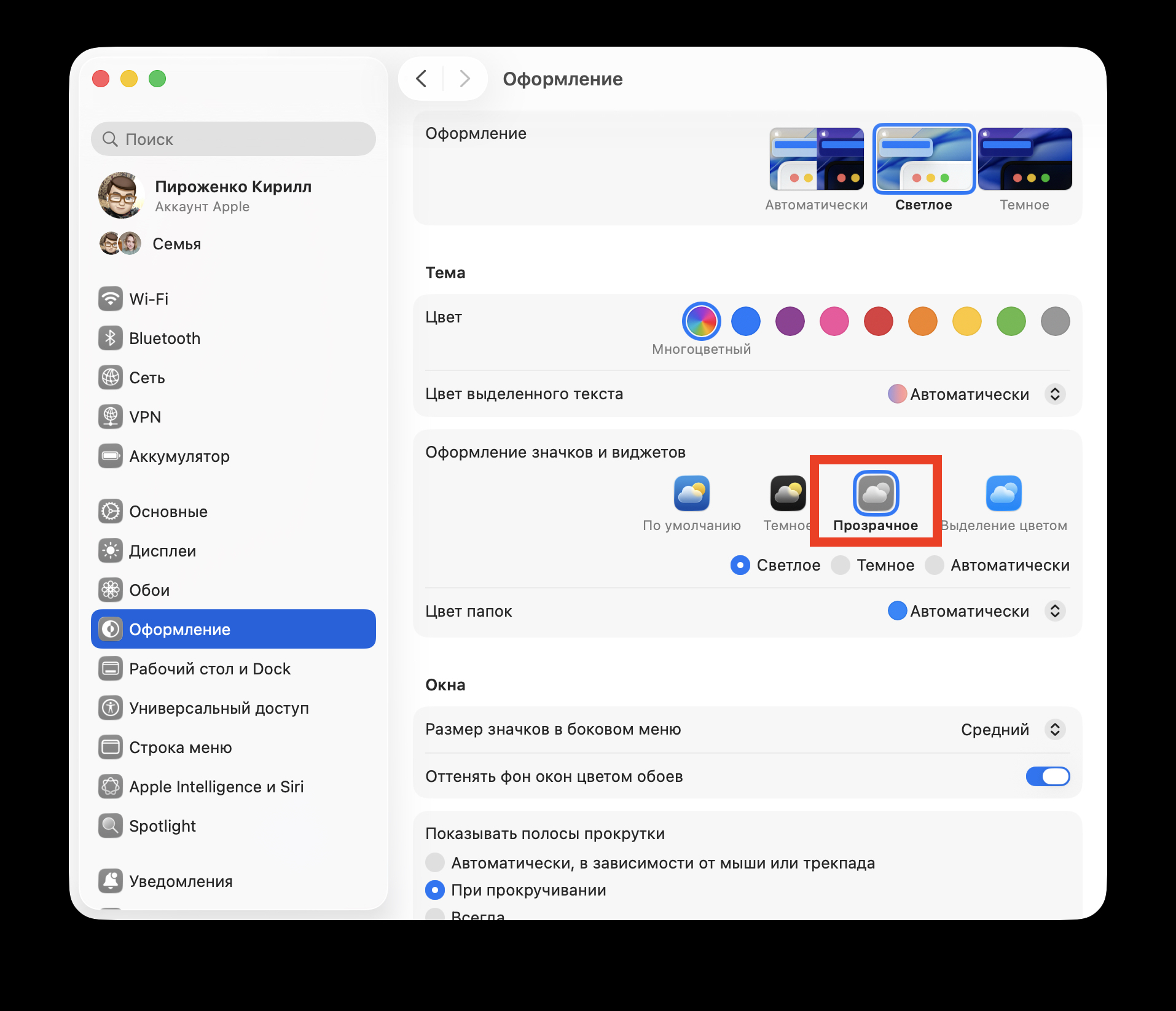The image size is (1176, 1011).
Task: Choose automatic scrollbar display radio option
Action: 435,863
